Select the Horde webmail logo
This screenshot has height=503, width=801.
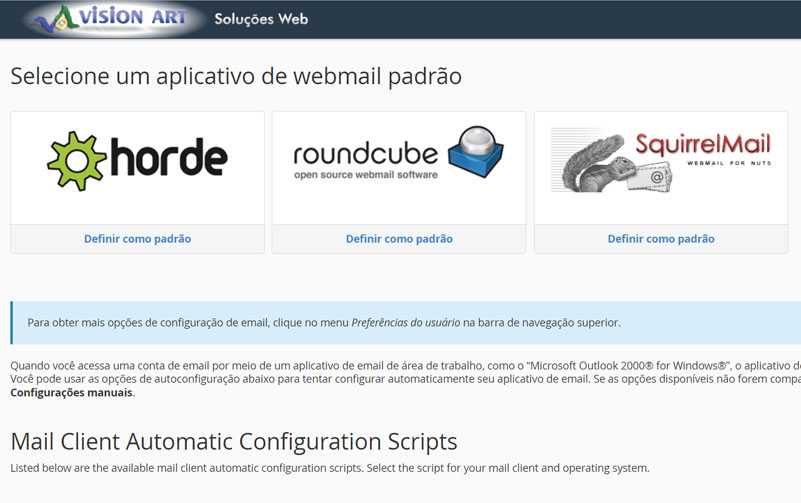(137, 161)
